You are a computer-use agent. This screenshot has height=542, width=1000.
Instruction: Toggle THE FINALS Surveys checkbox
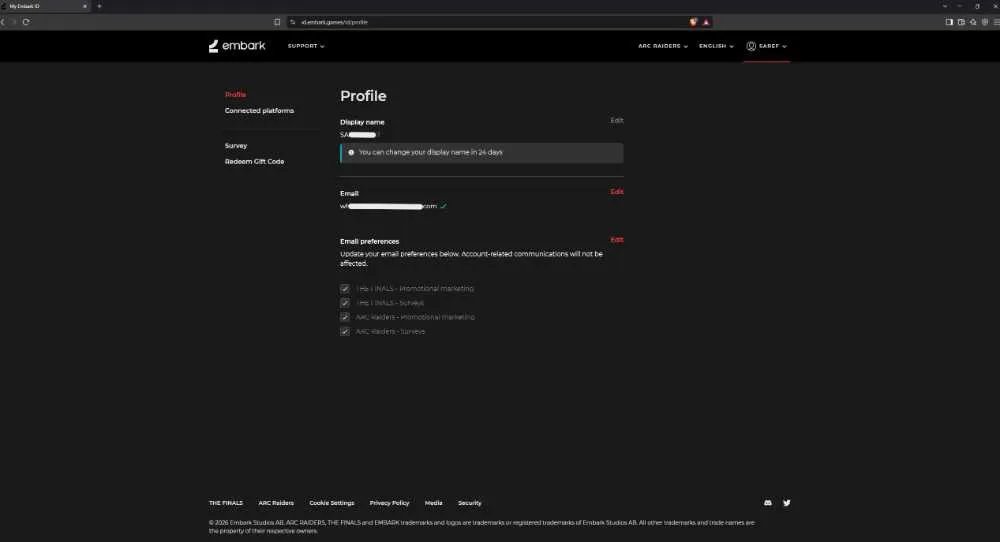point(345,303)
